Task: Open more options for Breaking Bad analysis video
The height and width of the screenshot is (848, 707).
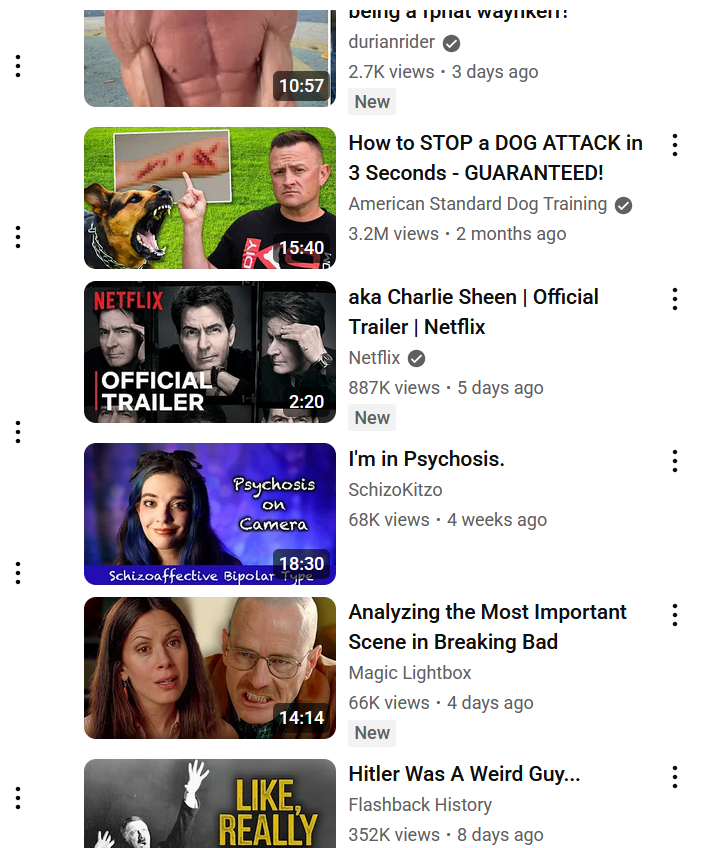Action: click(x=675, y=615)
